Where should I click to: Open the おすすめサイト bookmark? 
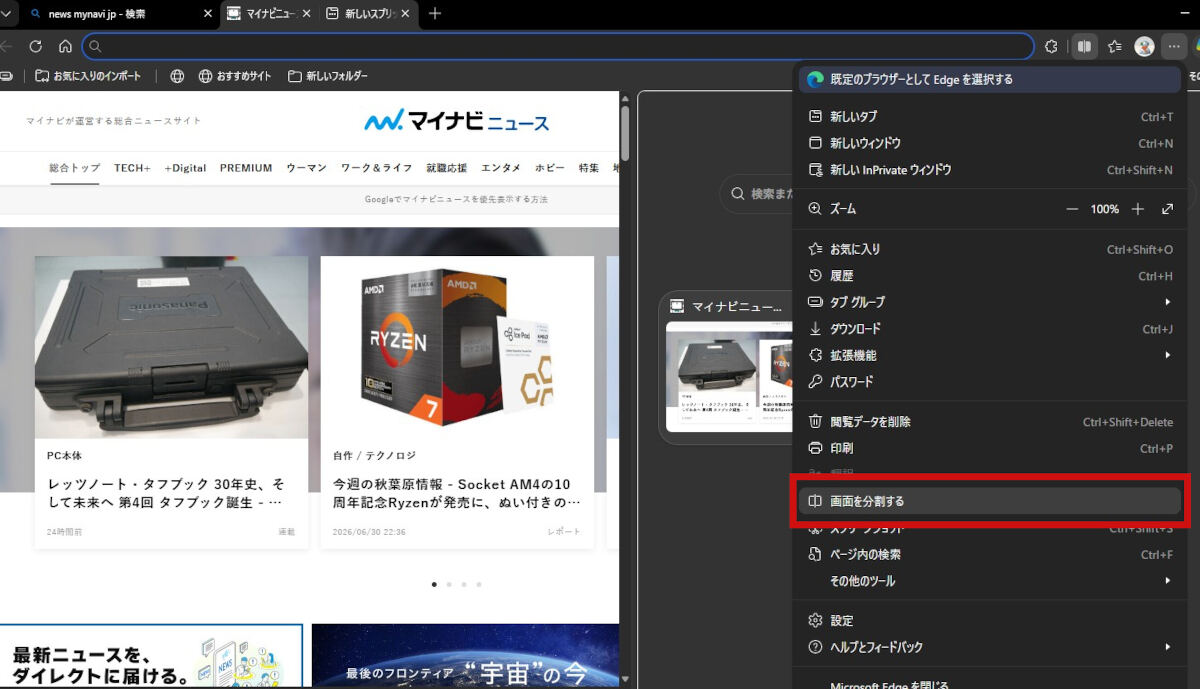tap(235, 76)
